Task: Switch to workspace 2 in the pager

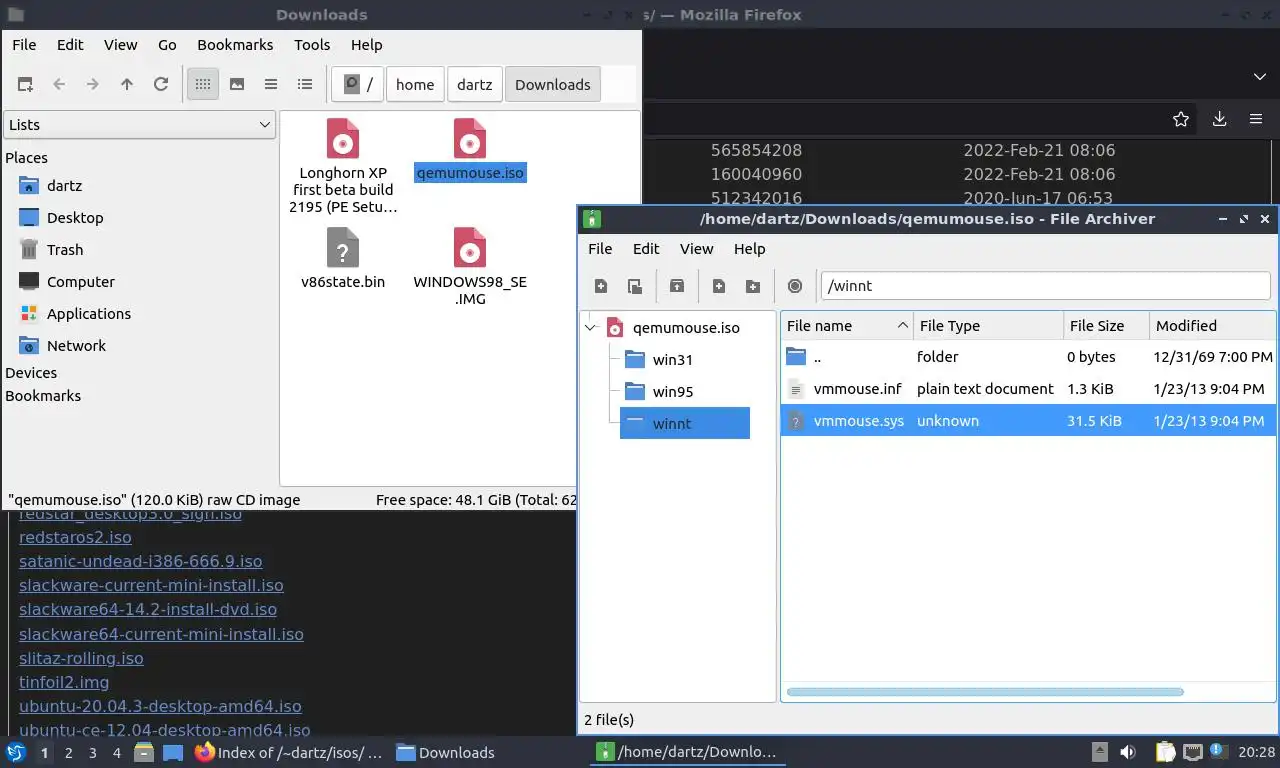Action: pyautogui.click(x=69, y=753)
